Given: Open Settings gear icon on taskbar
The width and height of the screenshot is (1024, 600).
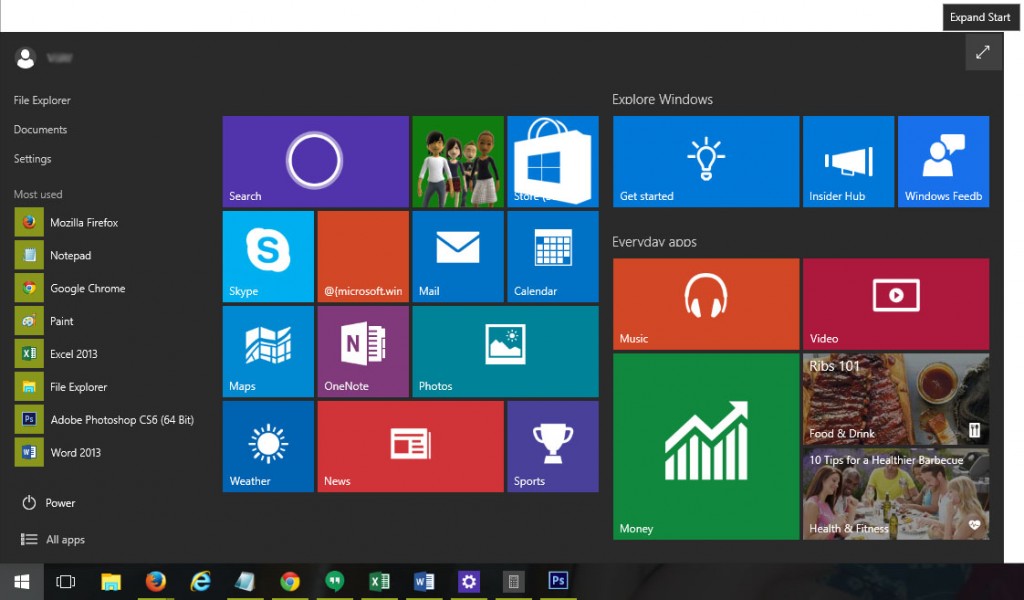Looking at the screenshot, I should coord(469,582).
